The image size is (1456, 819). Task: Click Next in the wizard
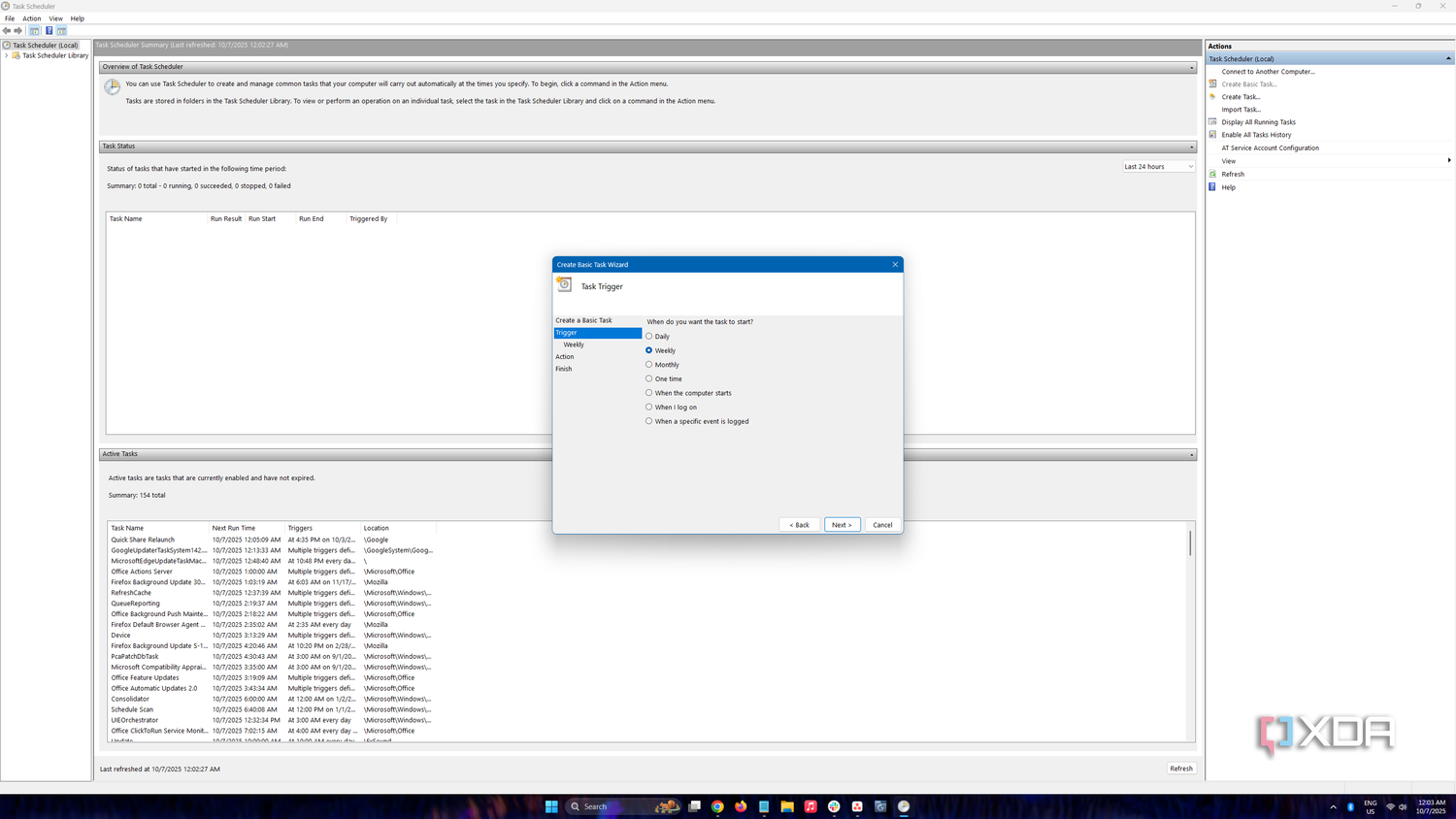point(842,525)
